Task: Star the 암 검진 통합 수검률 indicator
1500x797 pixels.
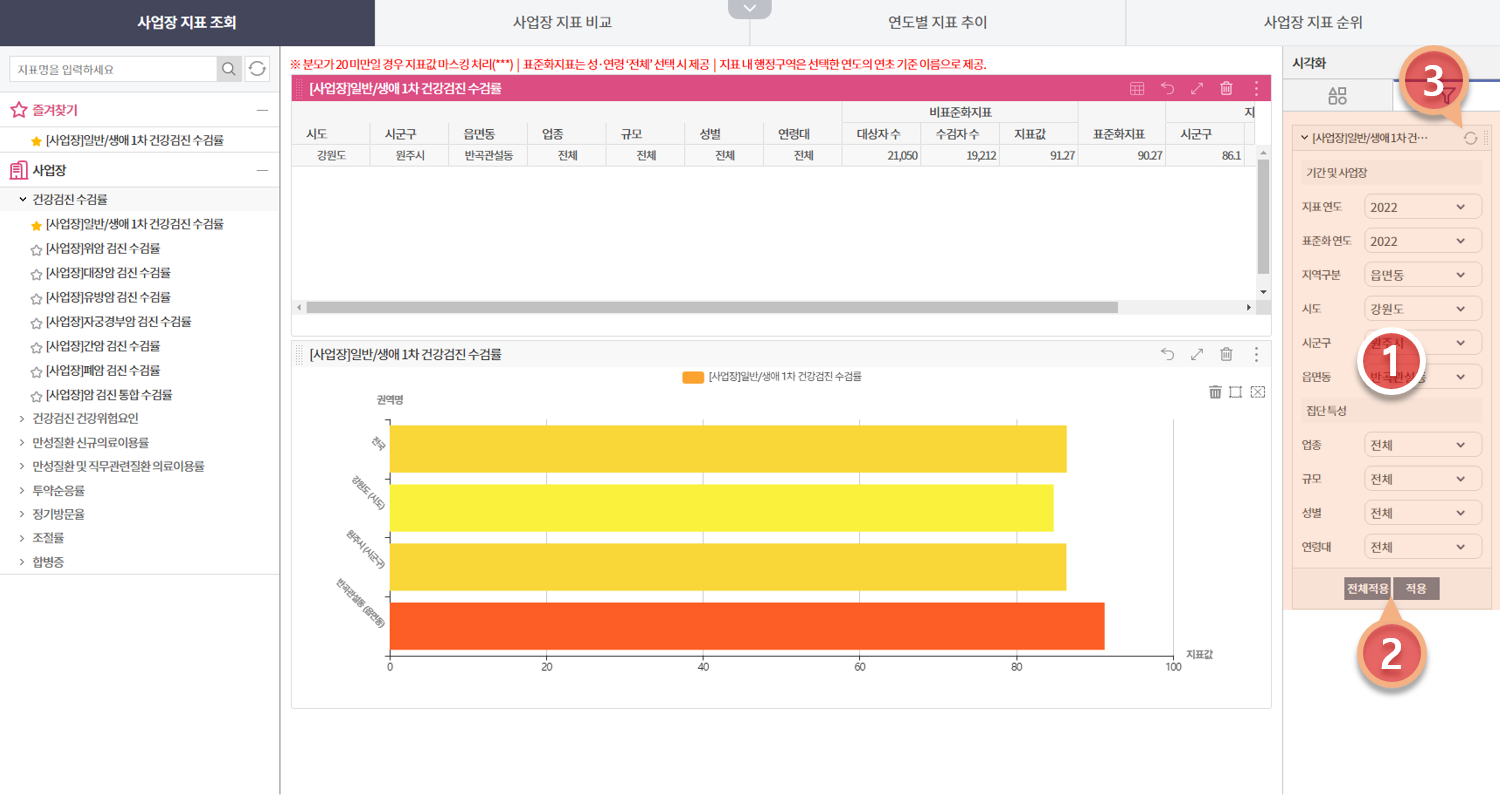Action: tap(37, 395)
